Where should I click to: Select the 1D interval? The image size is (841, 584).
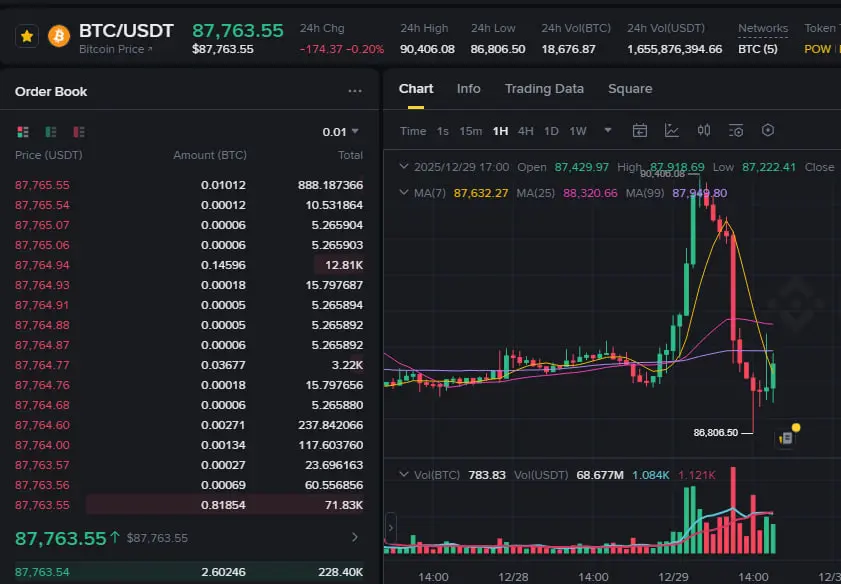(x=551, y=131)
